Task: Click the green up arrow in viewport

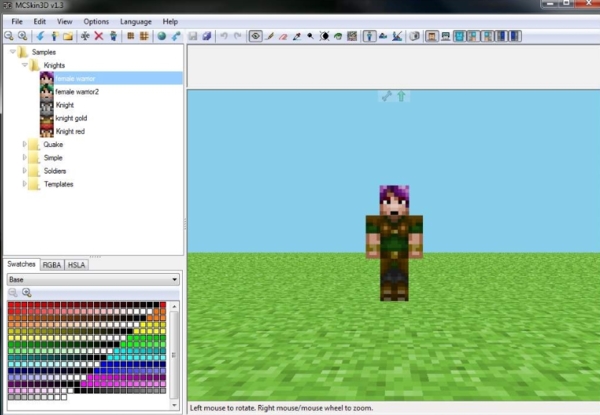Action: (401, 96)
